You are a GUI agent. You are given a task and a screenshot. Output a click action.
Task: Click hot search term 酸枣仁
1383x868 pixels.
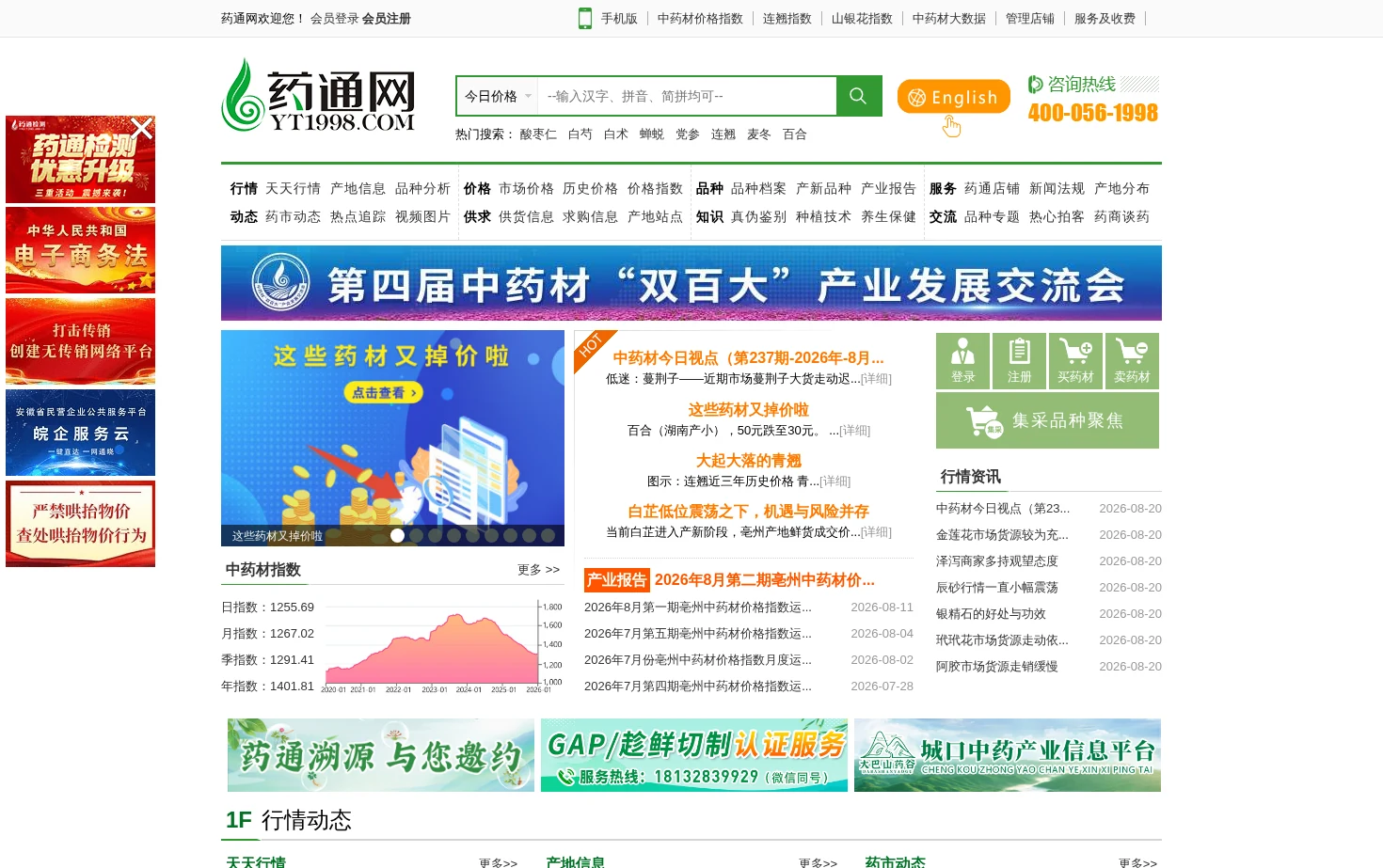coord(538,134)
